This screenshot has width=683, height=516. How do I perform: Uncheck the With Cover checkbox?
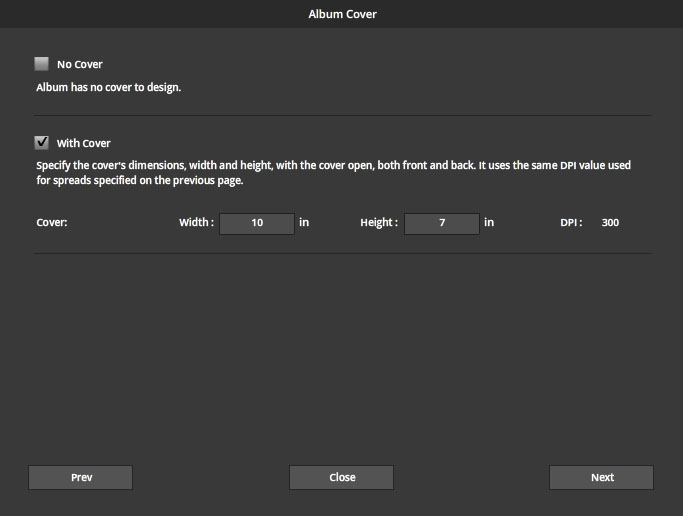[42, 142]
